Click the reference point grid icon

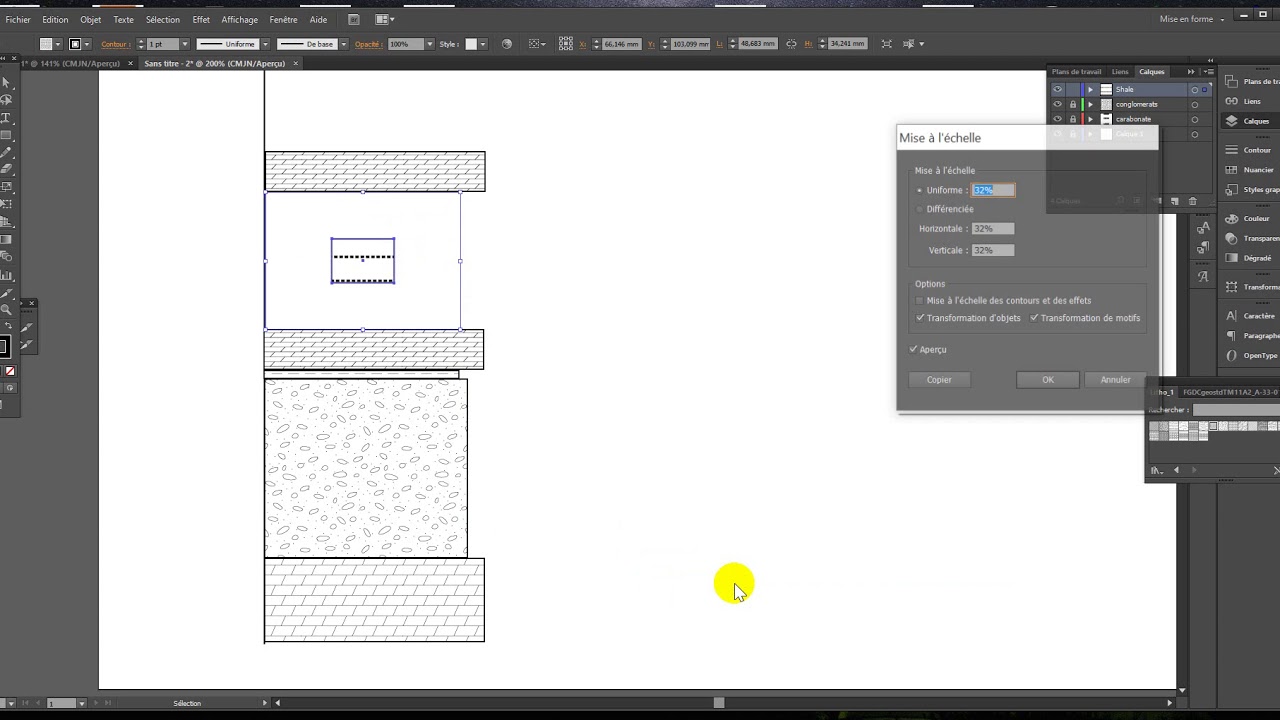[566, 44]
